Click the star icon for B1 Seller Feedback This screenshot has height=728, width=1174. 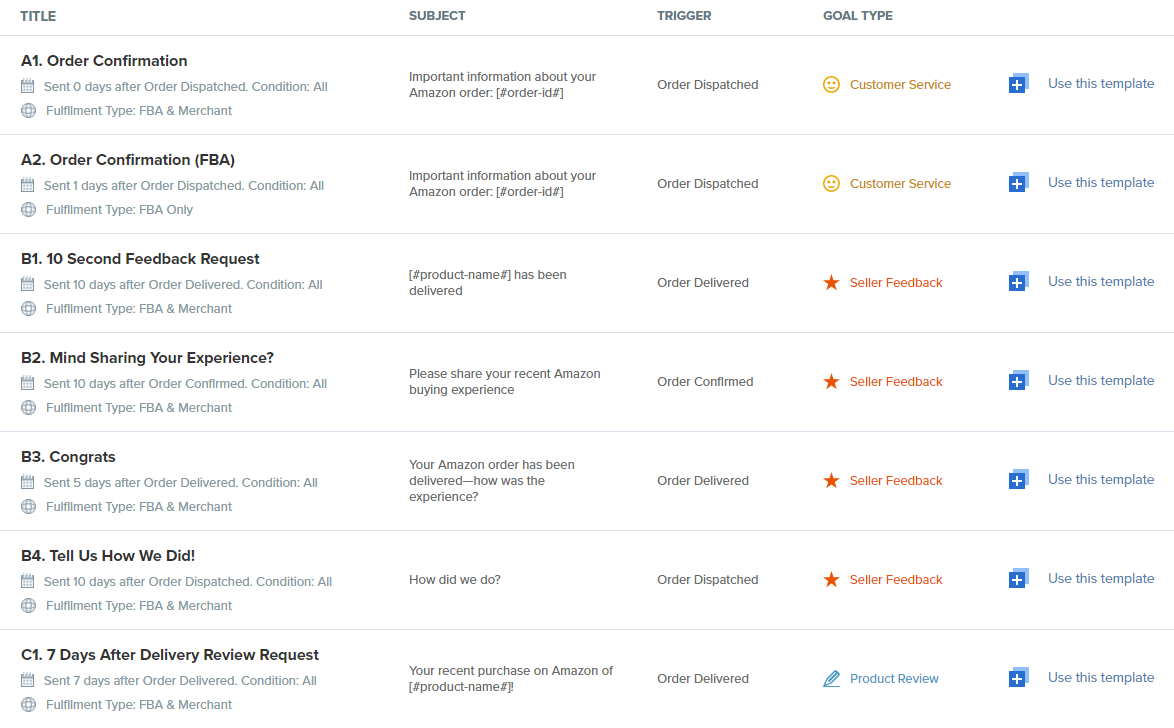831,282
